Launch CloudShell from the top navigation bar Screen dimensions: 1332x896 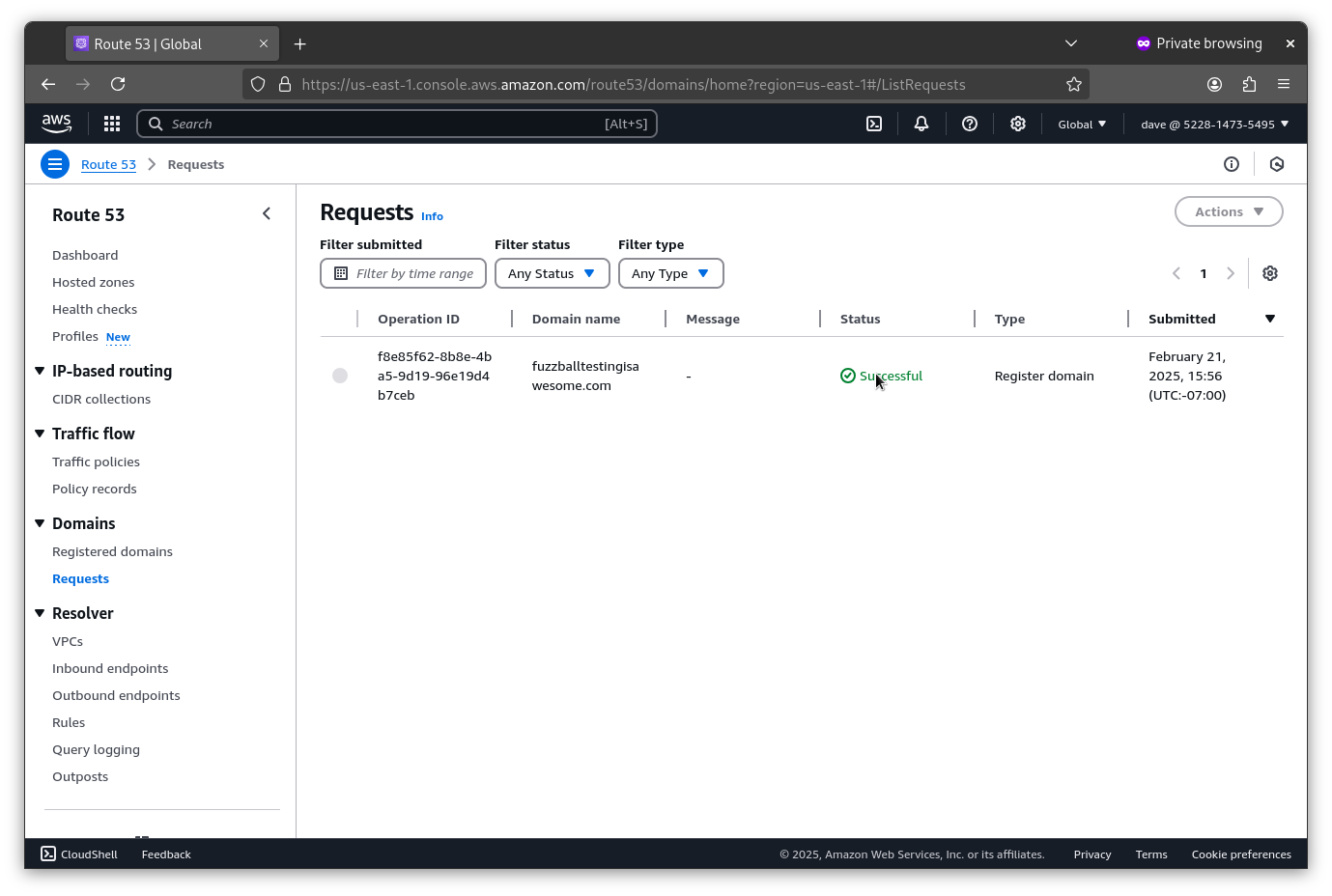(874, 124)
